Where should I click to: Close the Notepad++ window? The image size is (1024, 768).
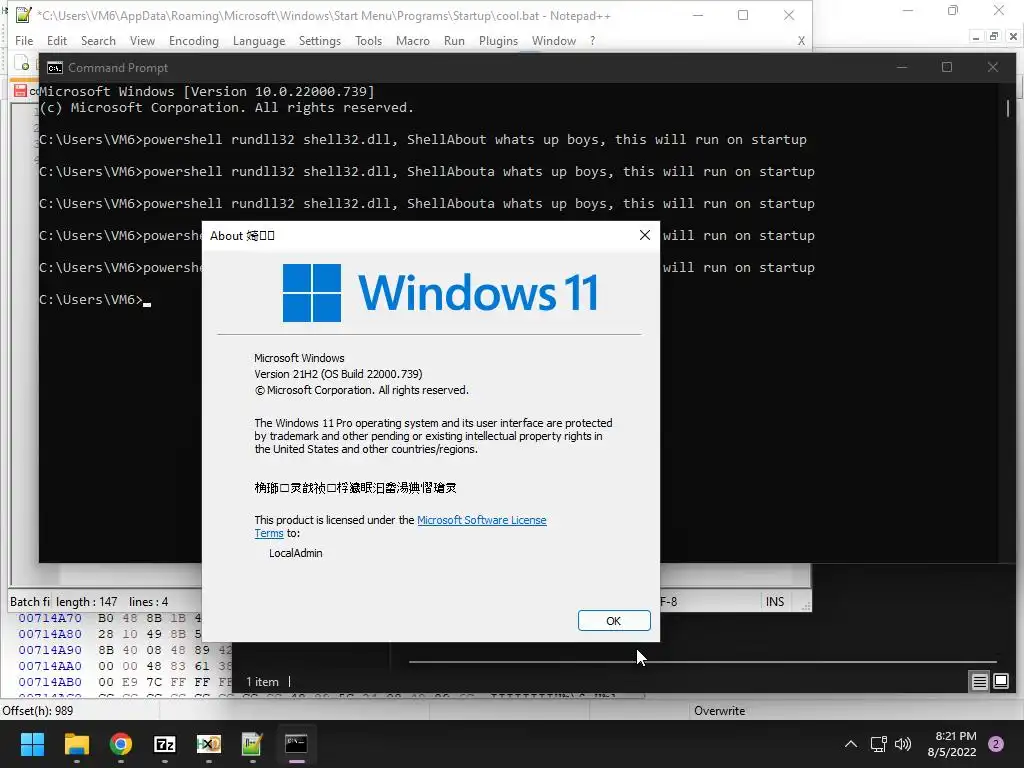pyautogui.click(x=789, y=15)
